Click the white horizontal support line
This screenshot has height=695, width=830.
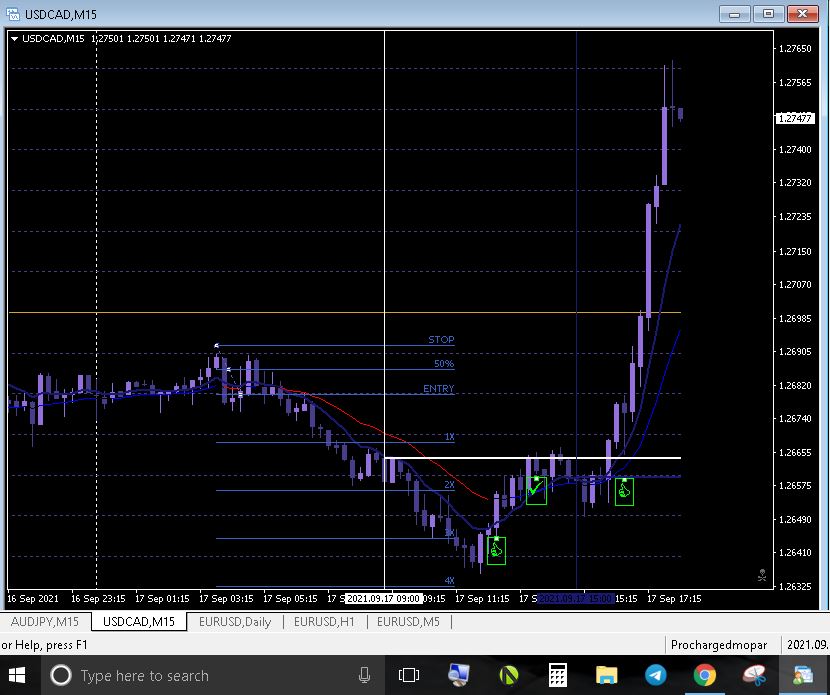(533, 457)
